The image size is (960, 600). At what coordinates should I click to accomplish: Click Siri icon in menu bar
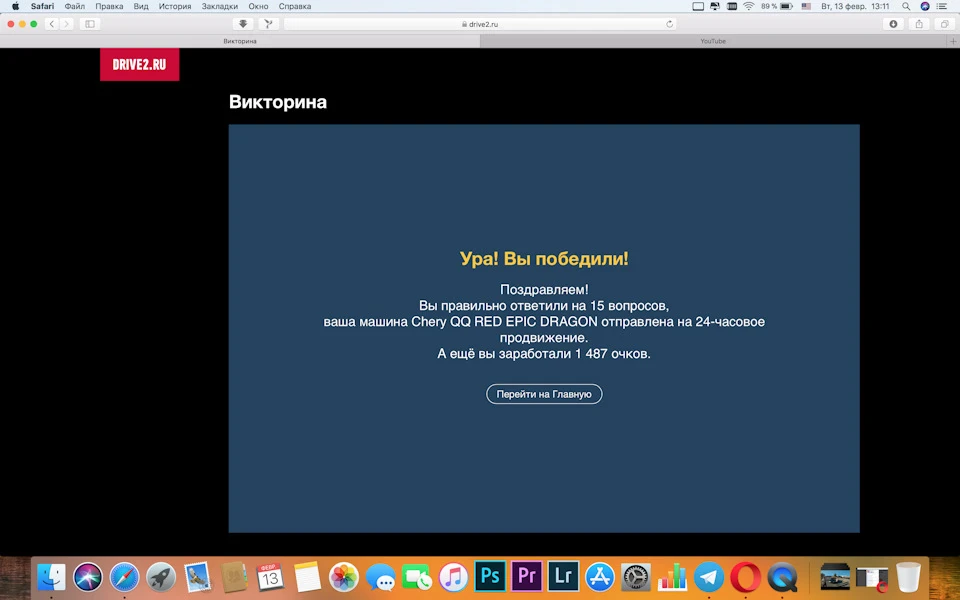tap(924, 6)
